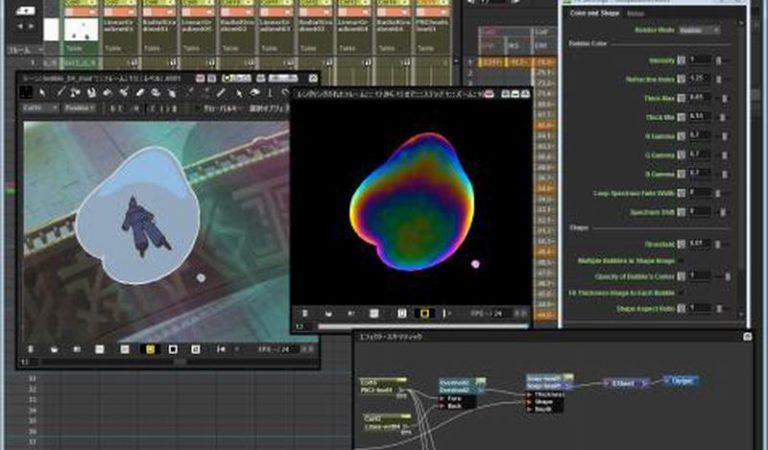Click the white background icon in scene viewer bar
The image size is (768, 450).
click(99, 349)
